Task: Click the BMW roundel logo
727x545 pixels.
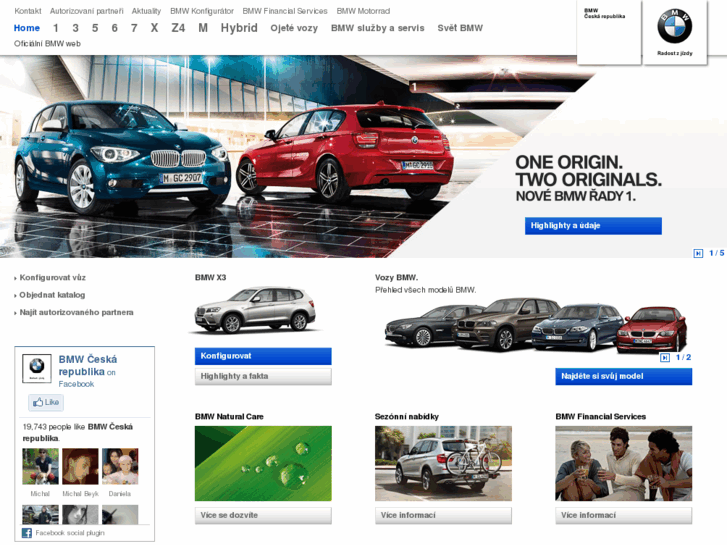Action: tap(675, 26)
